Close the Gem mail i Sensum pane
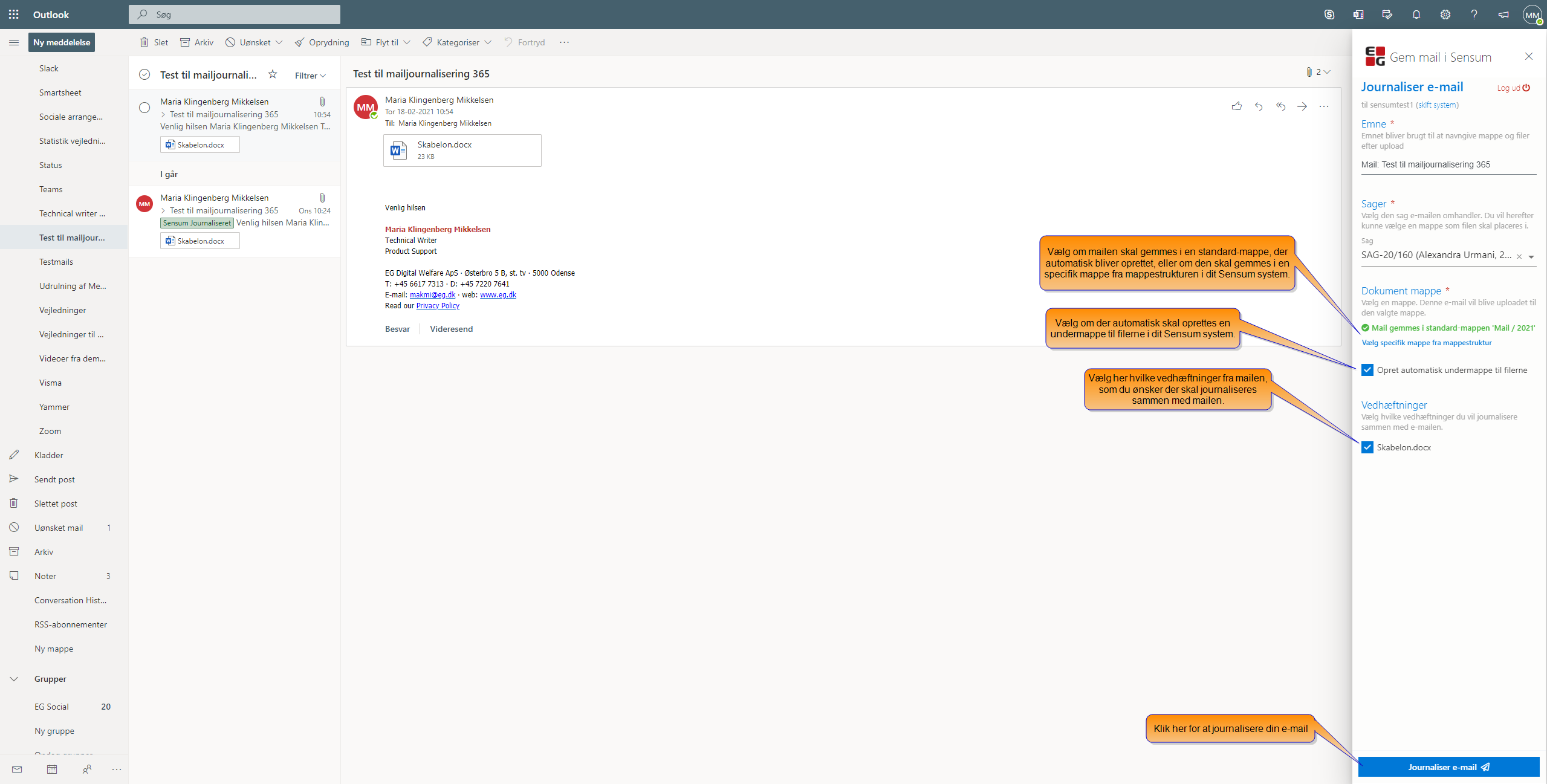Screen dimensions: 1547x784 coord(1529,56)
